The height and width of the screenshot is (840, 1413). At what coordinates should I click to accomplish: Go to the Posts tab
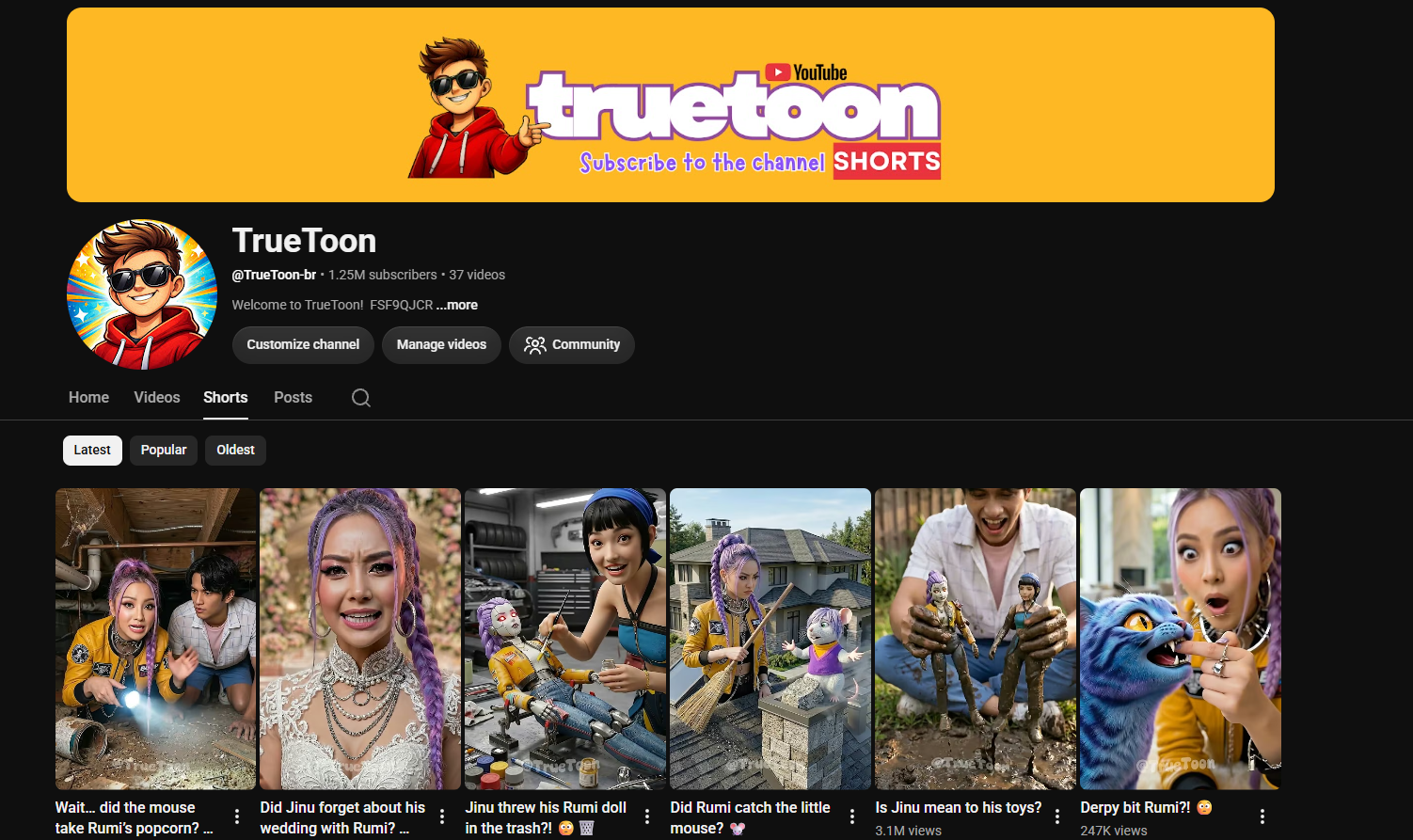tap(293, 398)
